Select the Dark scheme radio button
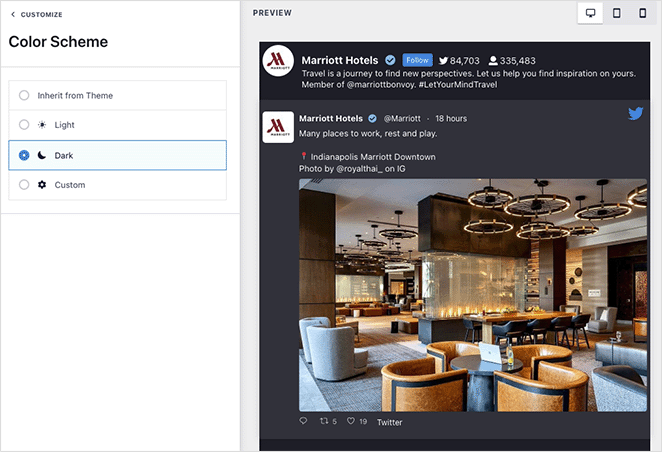 [x=24, y=155]
